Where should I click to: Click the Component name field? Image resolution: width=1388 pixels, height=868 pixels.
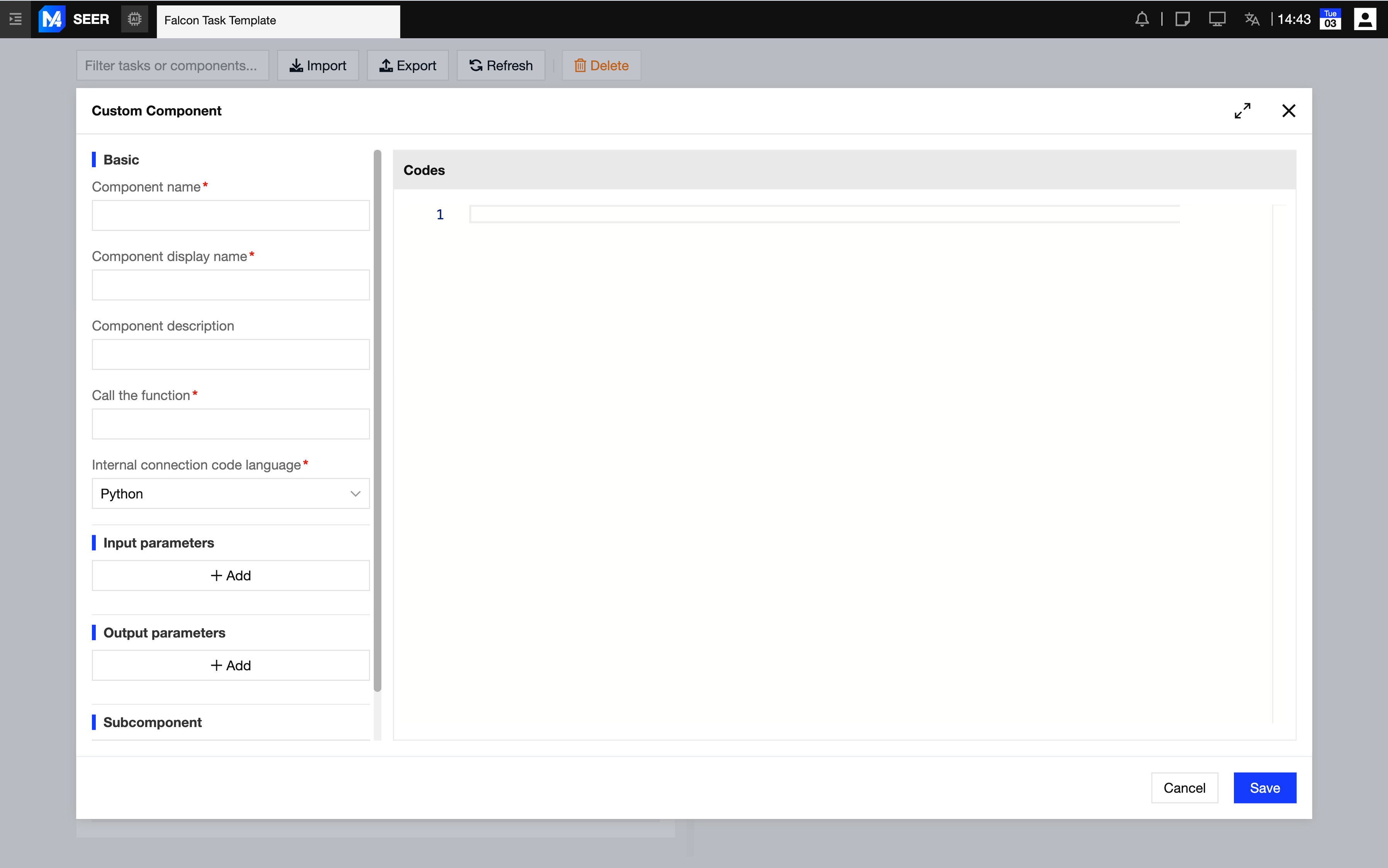point(230,215)
